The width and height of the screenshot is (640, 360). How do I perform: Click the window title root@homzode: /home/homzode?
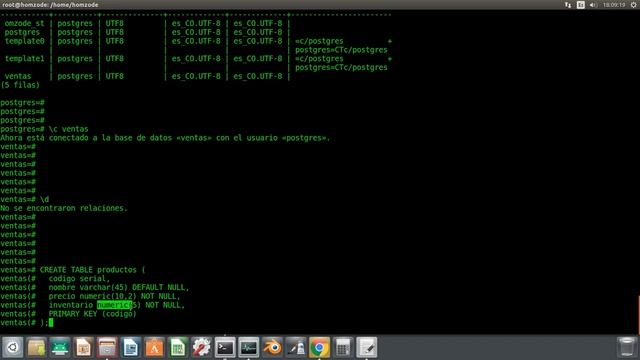point(50,5)
